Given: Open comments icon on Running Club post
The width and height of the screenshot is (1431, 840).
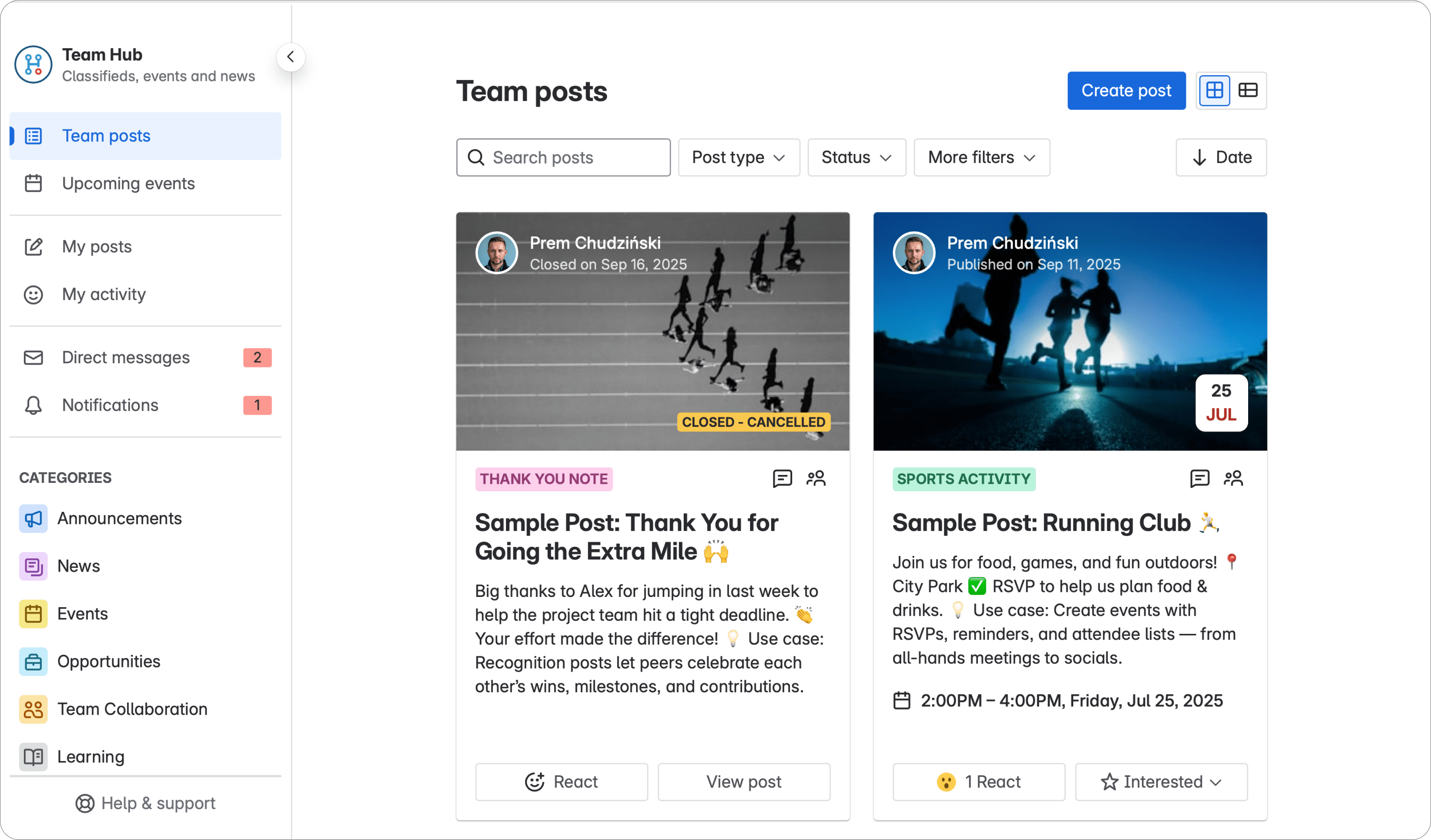Looking at the screenshot, I should 1200,479.
